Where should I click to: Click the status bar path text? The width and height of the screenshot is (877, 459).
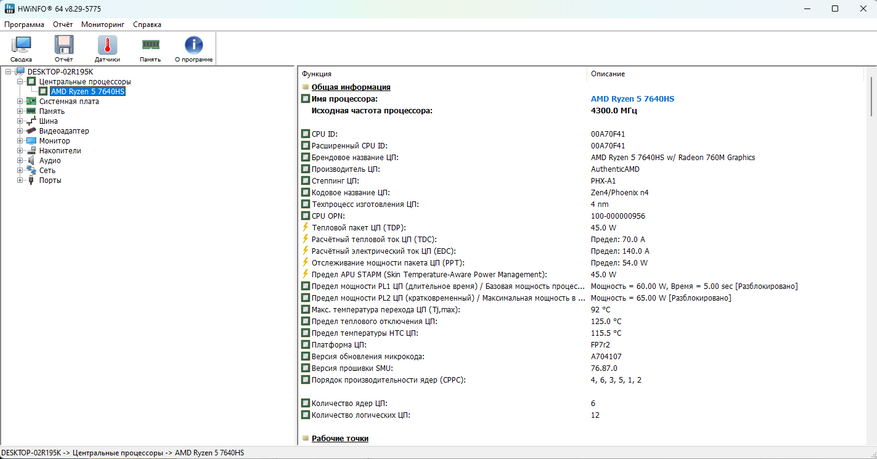[122, 452]
